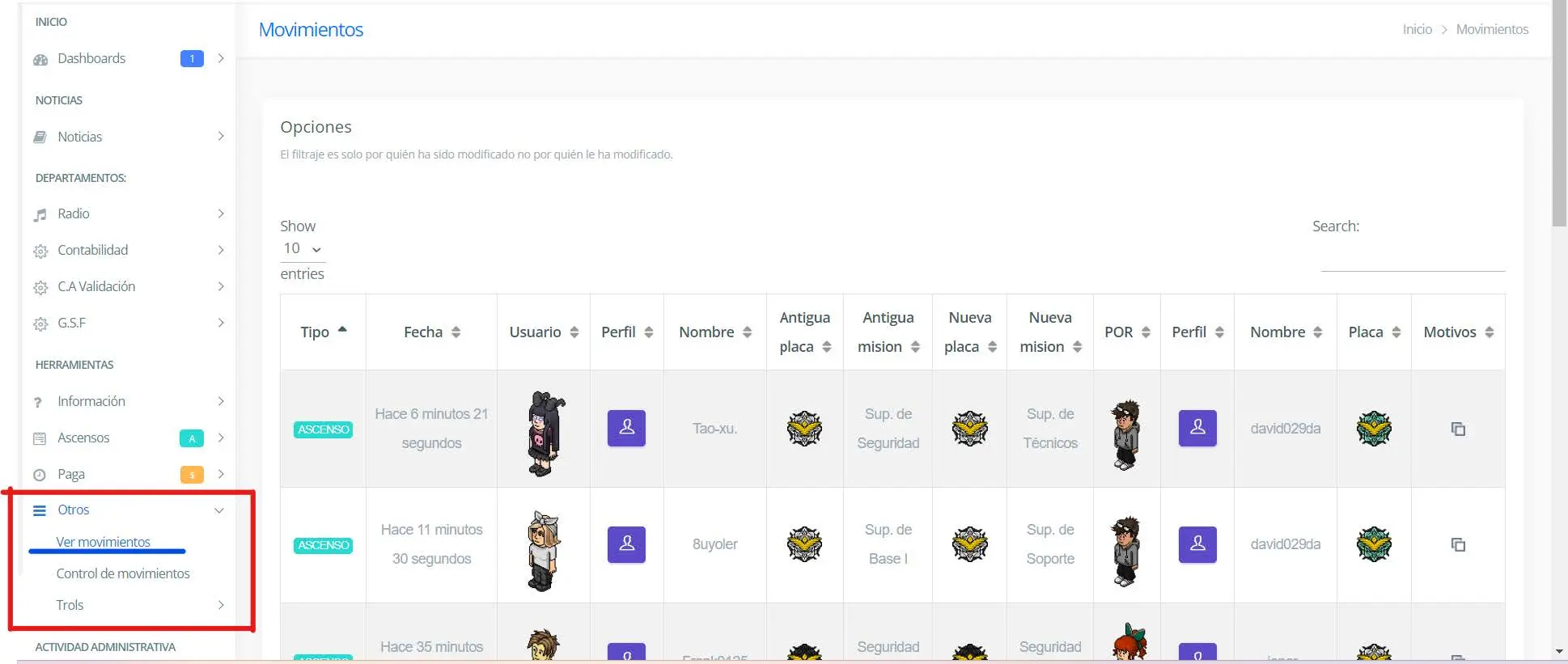Click the Dashboards gauge icon

40,60
